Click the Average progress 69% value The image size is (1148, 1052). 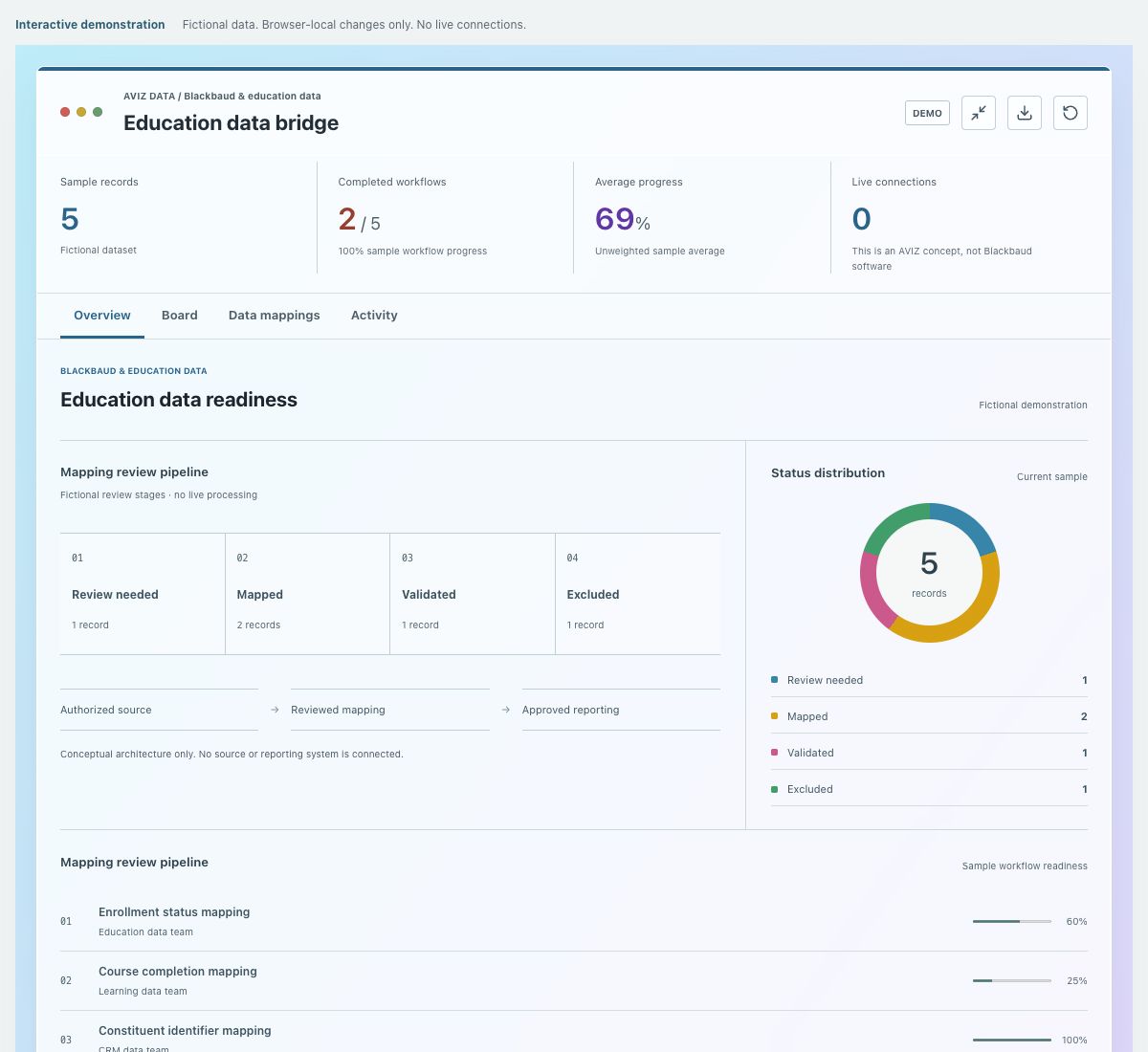pyautogui.click(x=623, y=220)
